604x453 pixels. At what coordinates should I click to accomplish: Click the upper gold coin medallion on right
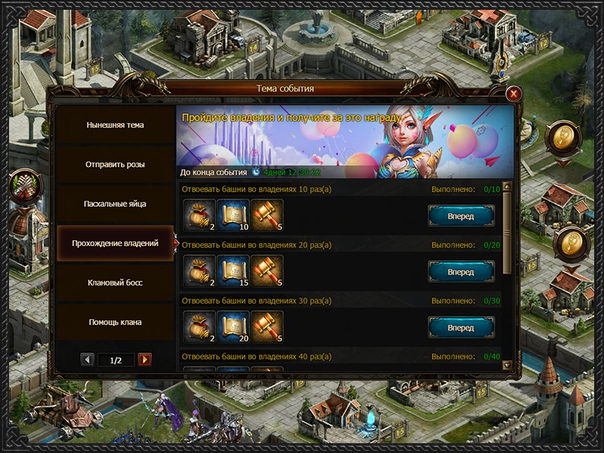[563, 138]
